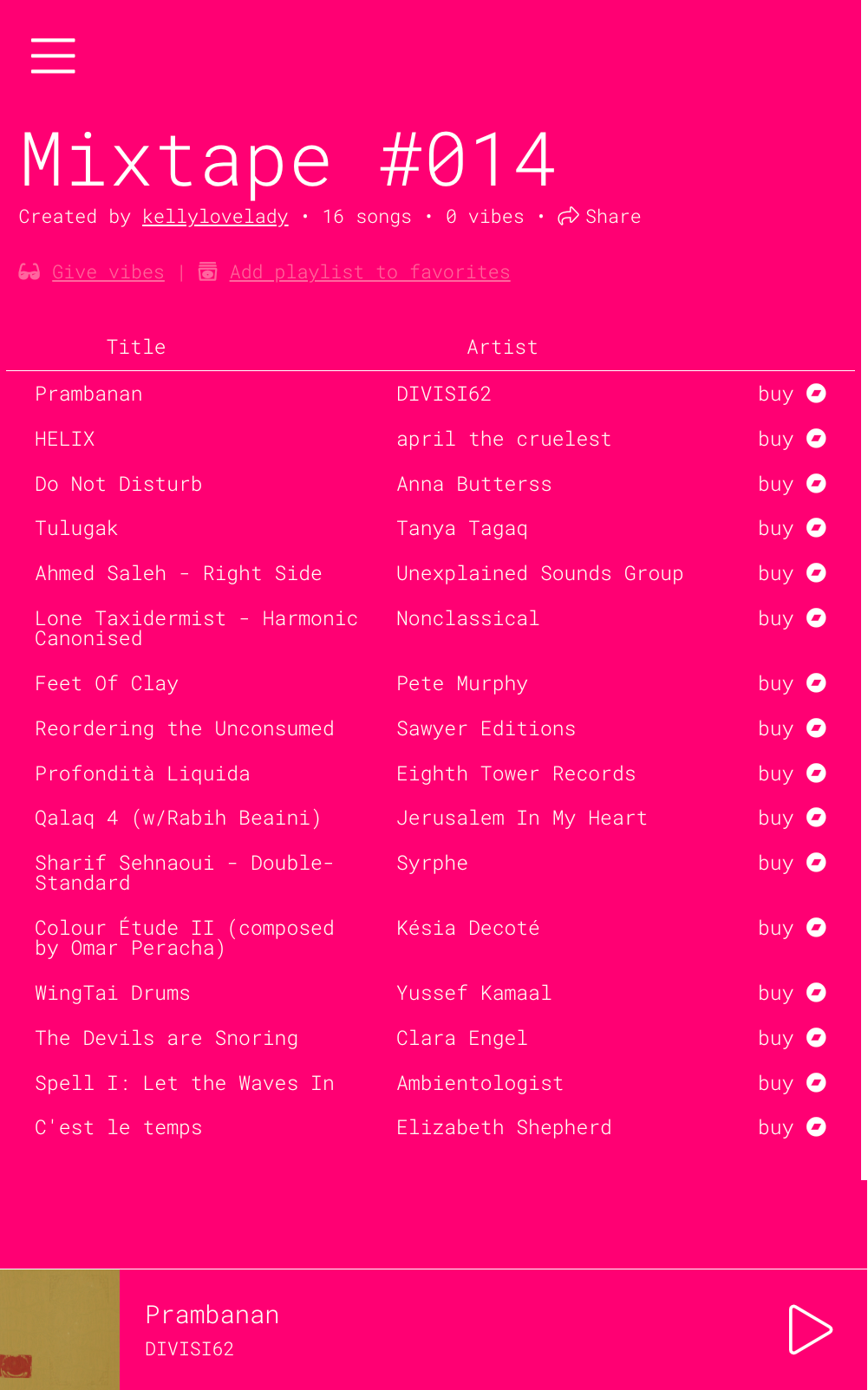This screenshot has width=868, height=1390.
Task: Click the Add playlist to favorites icon
Action: click(208, 272)
